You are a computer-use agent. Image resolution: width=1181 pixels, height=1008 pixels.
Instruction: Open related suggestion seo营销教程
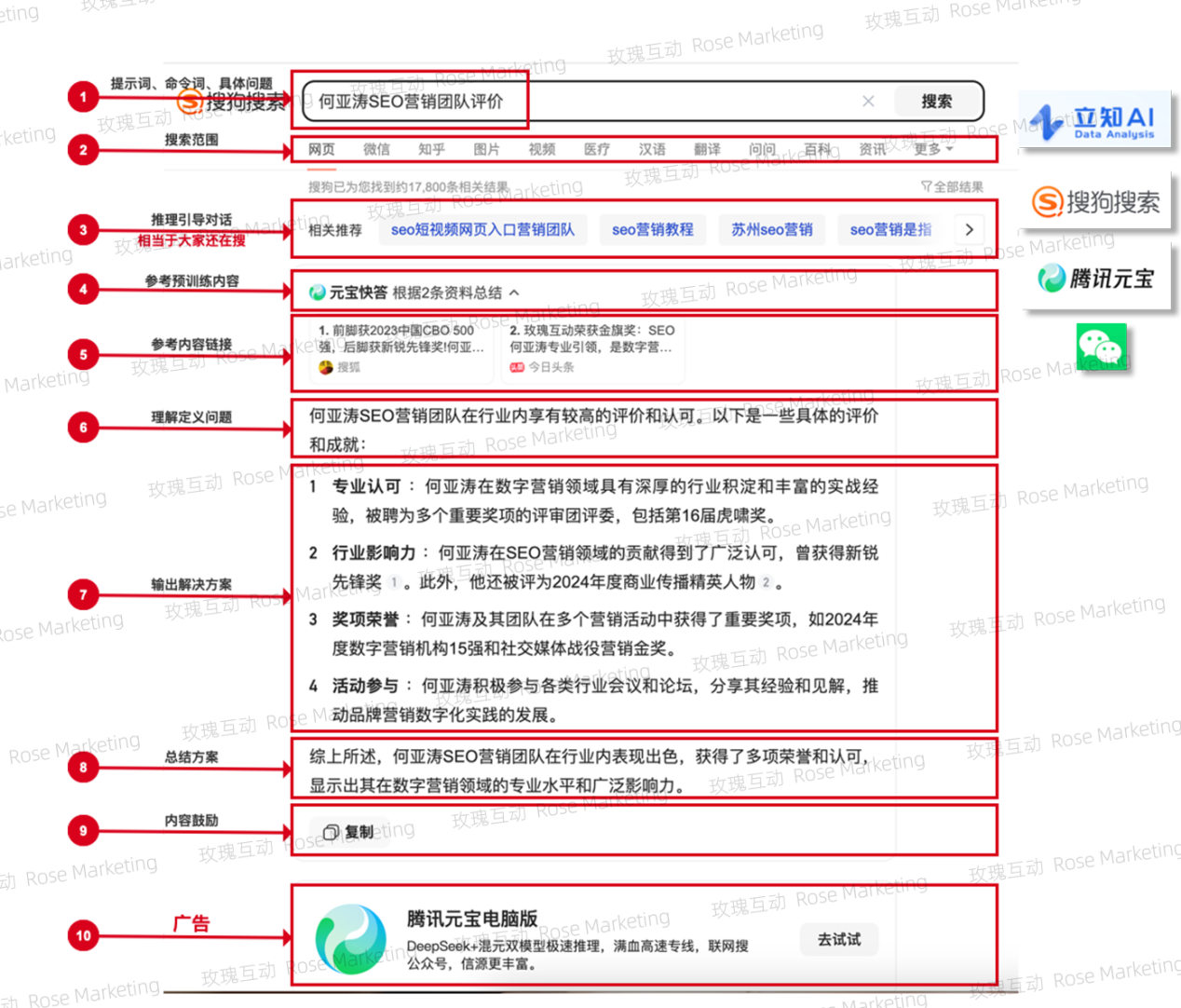pos(652,229)
